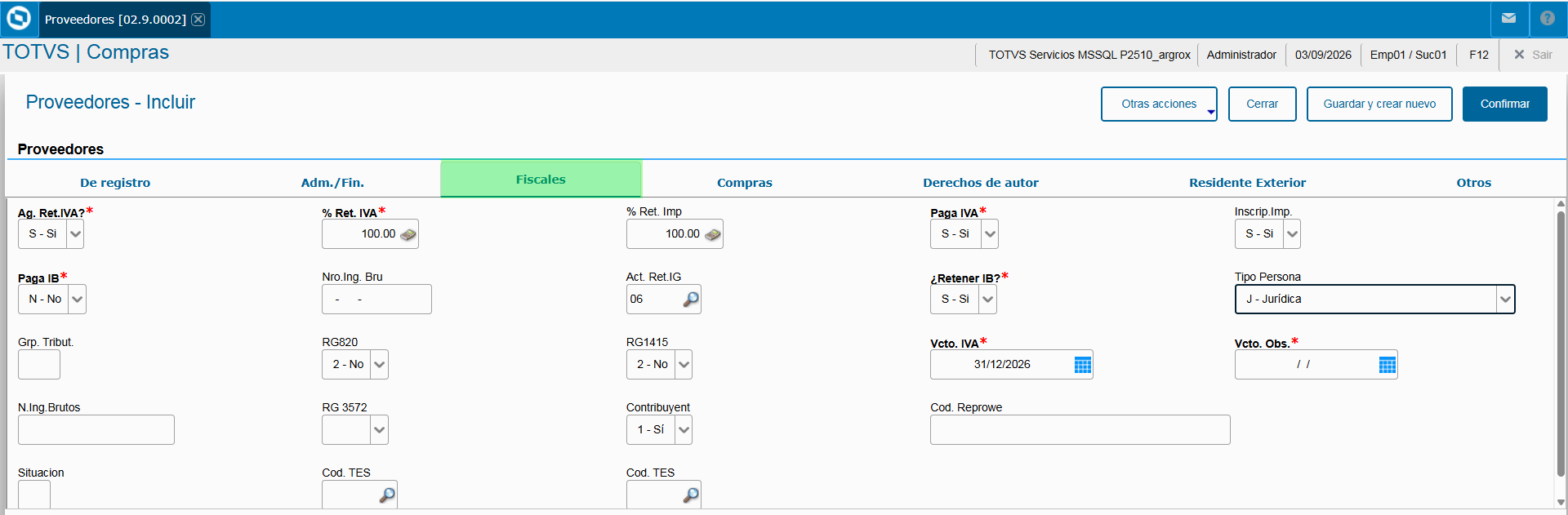This screenshot has height=515, width=1568.
Task: Open the Vcto. IVA calendar picker
Action: coord(1083,365)
